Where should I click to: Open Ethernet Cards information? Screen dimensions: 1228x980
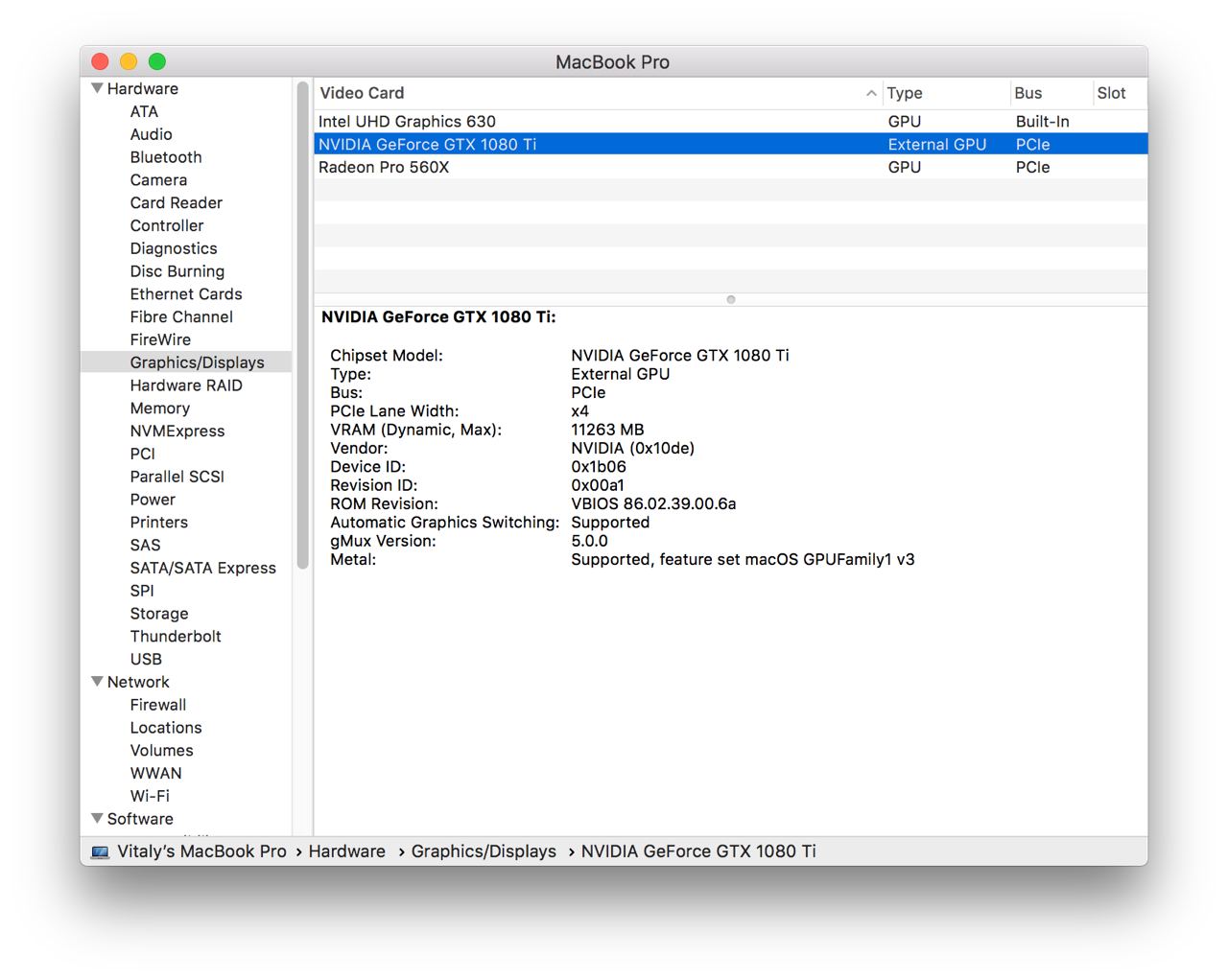coord(186,294)
